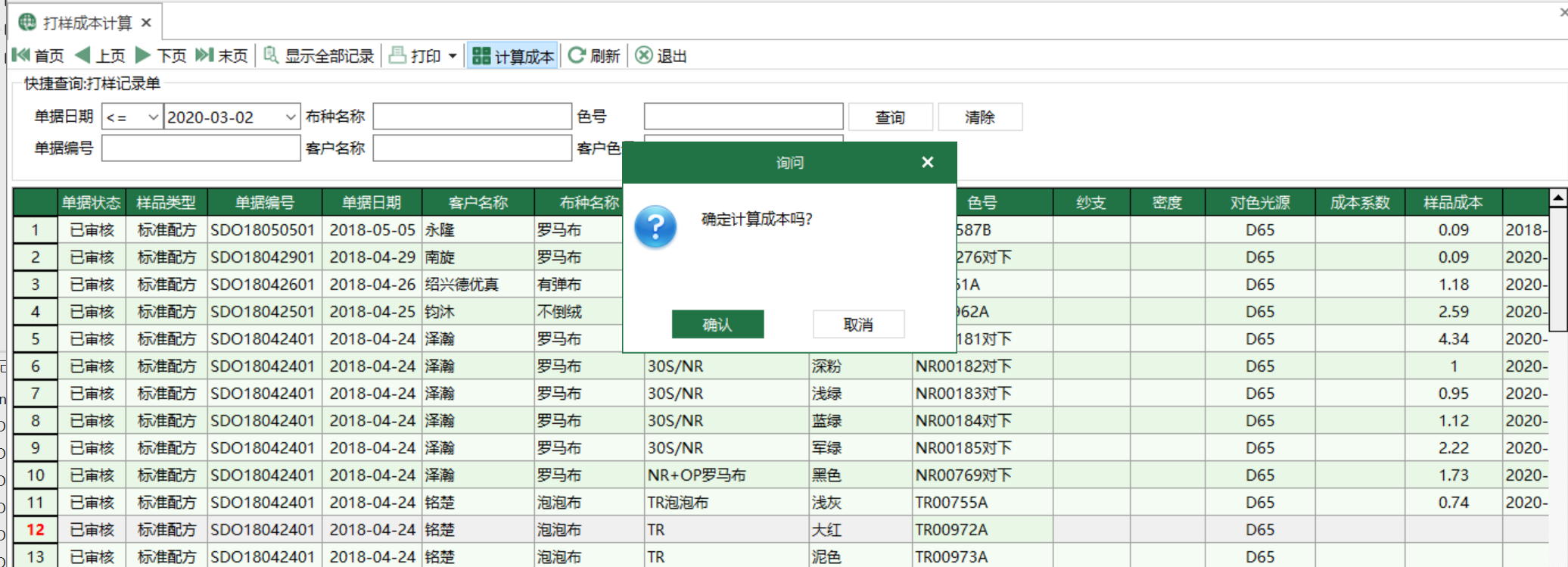Click the 退出 exit icon
The image size is (1568, 567).
pos(644,55)
